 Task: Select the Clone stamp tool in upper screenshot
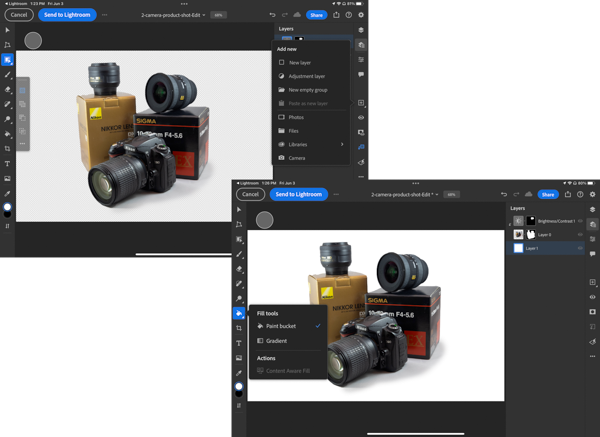pos(7,119)
